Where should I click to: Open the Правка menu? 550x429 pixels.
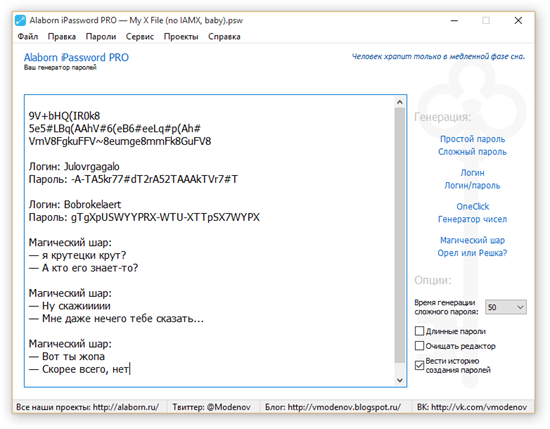tap(62, 36)
